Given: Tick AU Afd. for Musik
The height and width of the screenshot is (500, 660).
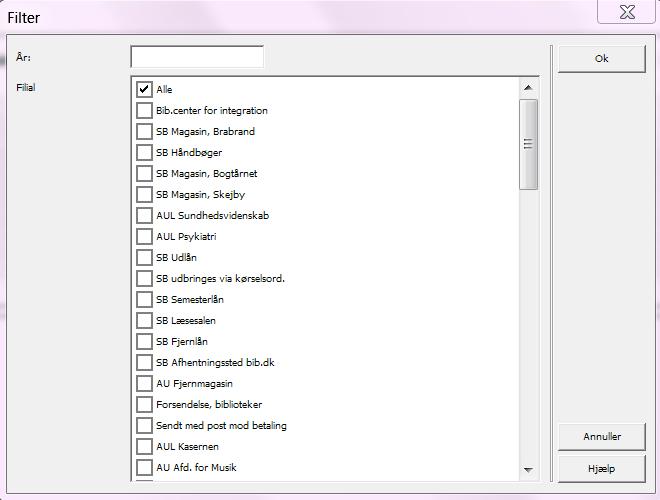Looking at the screenshot, I should coord(144,468).
